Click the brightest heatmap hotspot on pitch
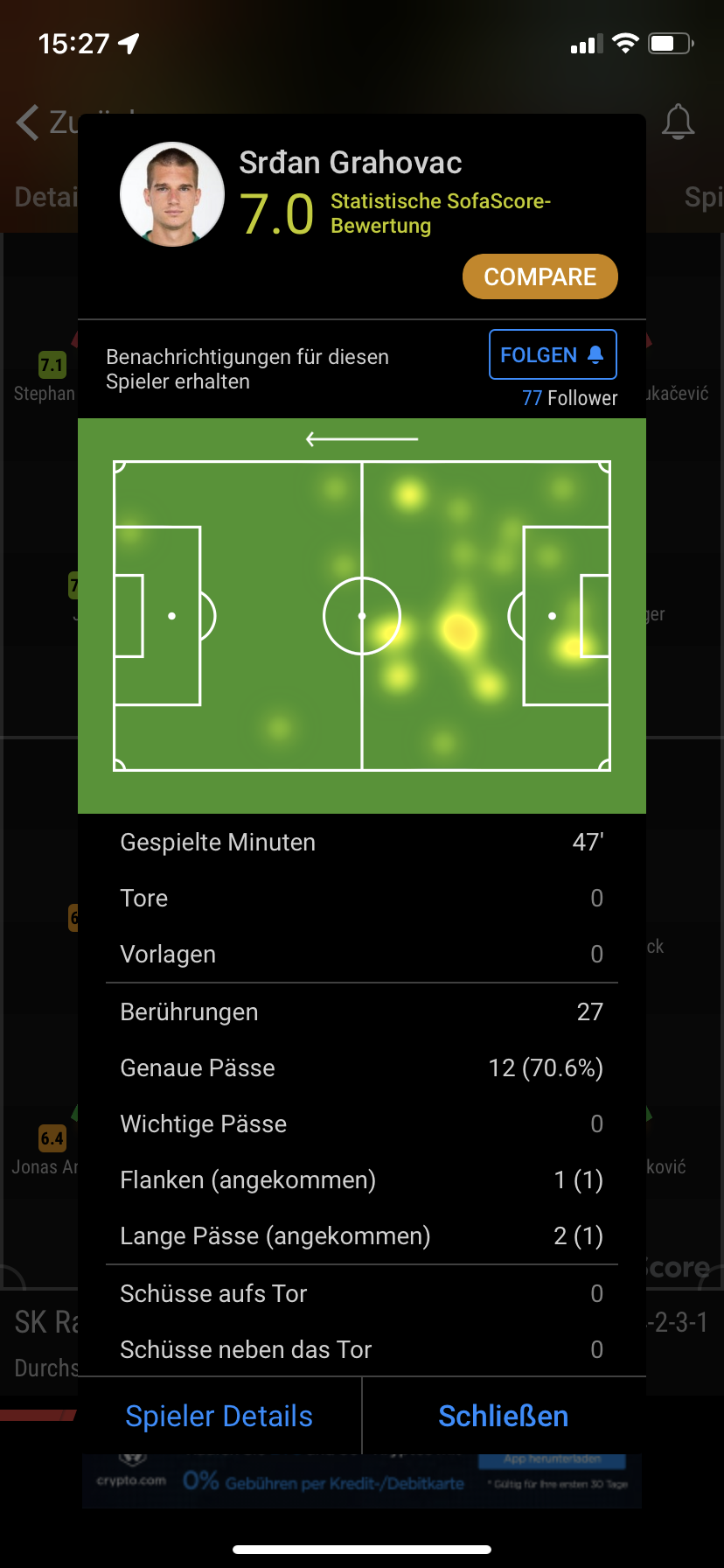Viewport: 724px width, 1568px height. (x=459, y=629)
